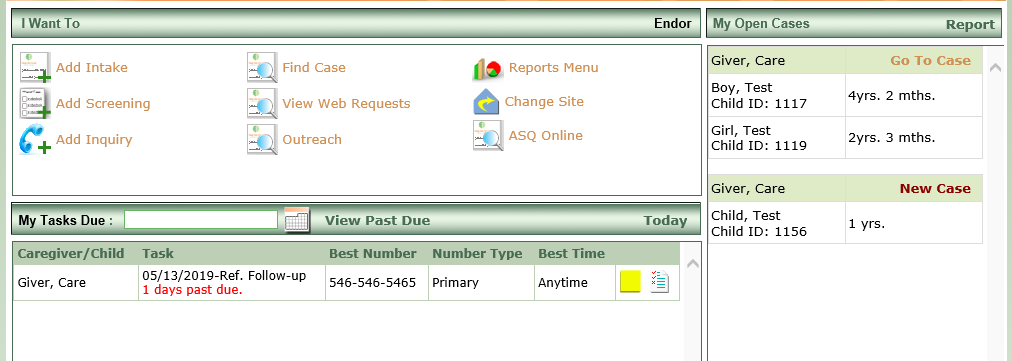This screenshot has height=361, width=1012.
Task: Open the View Web Requests link
Action: point(346,104)
